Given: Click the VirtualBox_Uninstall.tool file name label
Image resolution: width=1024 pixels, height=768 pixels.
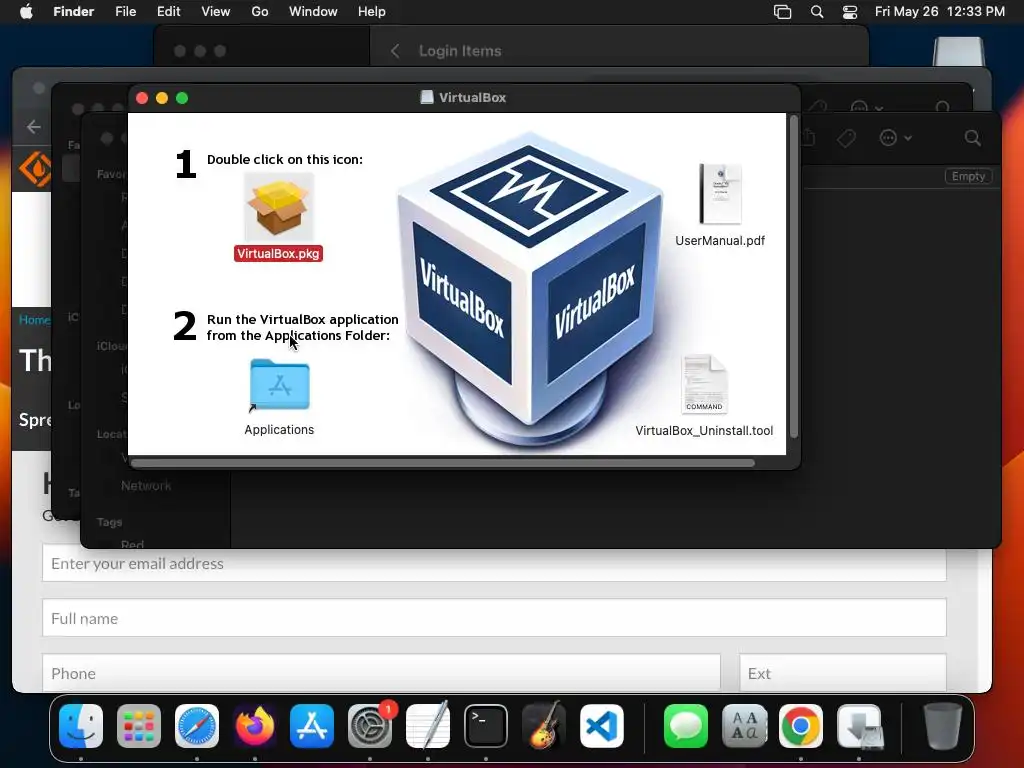Looking at the screenshot, I should click(704, 430).
